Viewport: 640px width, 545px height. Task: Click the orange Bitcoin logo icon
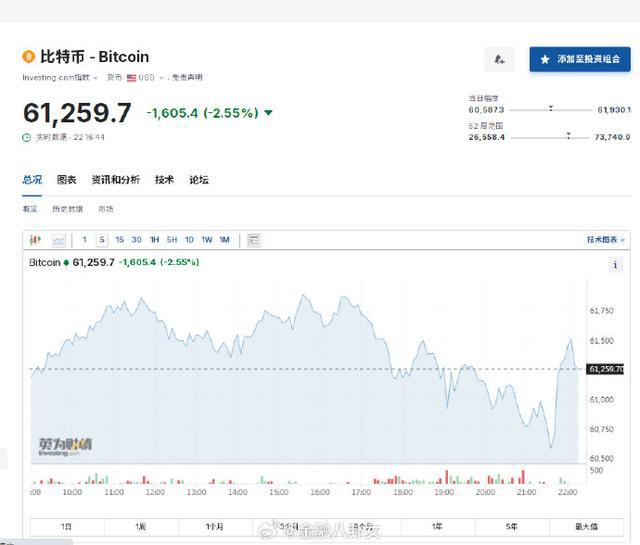29,56
